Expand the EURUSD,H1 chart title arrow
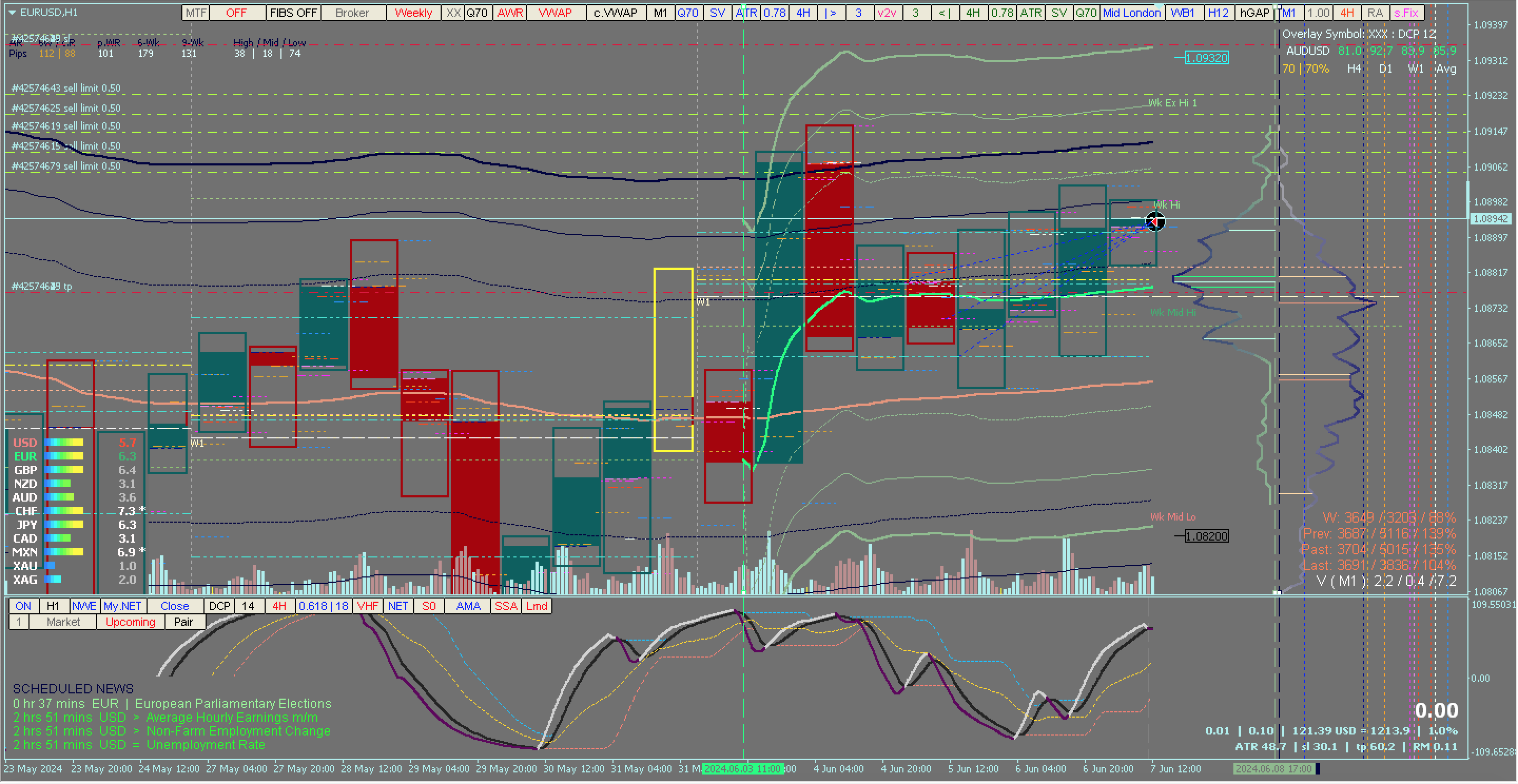The height and width of the screenshot is (784, 1518). coord(12,12)
